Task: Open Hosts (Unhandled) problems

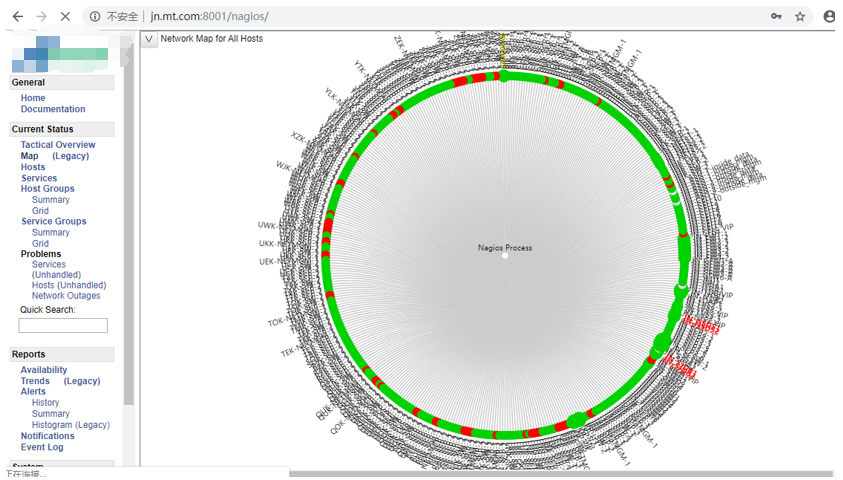Action: click(69, 285)
